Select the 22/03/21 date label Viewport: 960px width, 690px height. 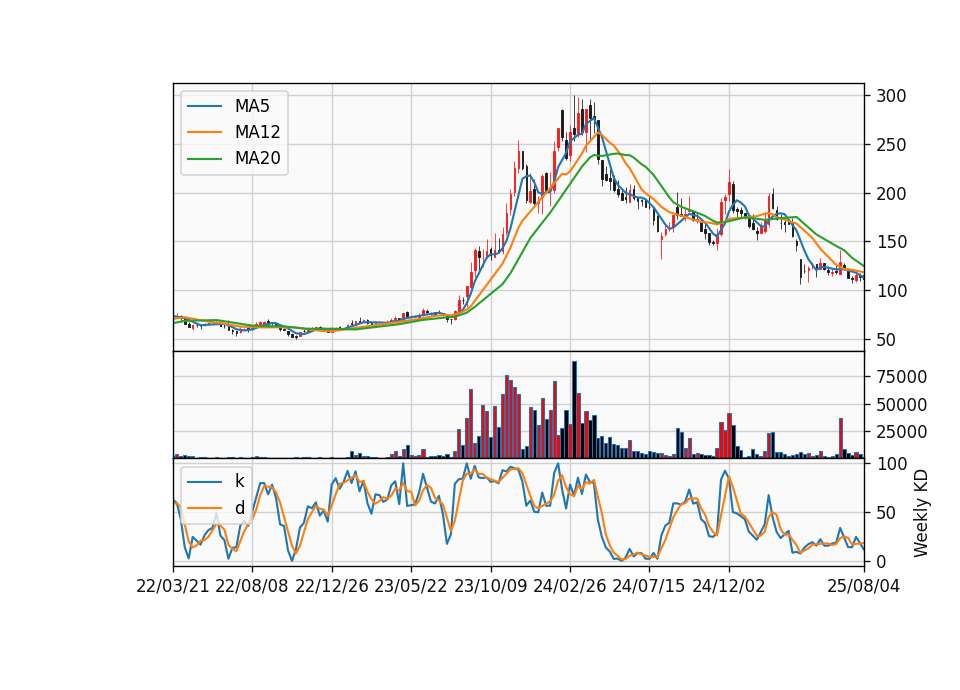tap(173, 586)
